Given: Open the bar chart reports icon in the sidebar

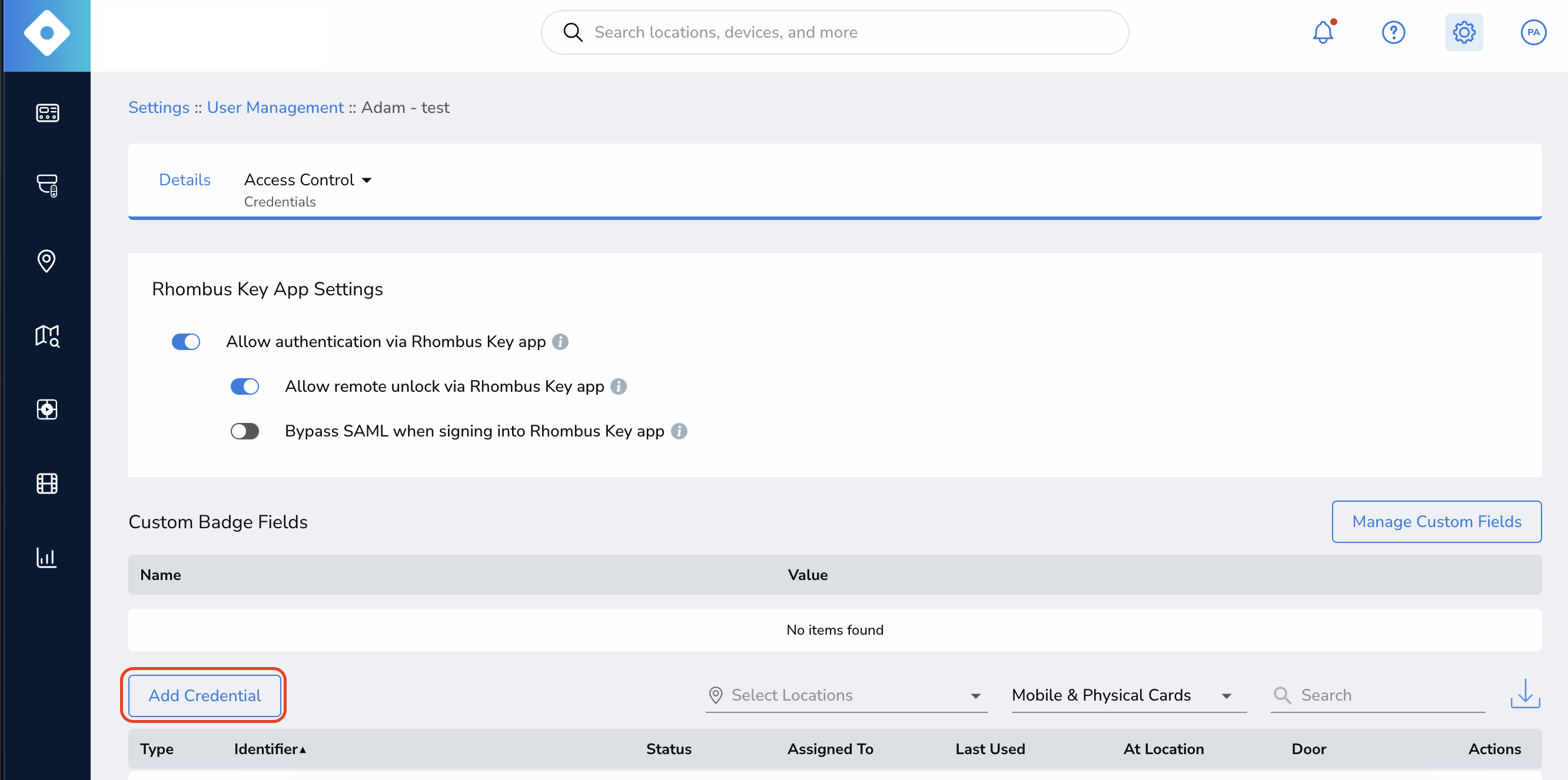Looking at the screenshot, I should [x=46, y=557].
